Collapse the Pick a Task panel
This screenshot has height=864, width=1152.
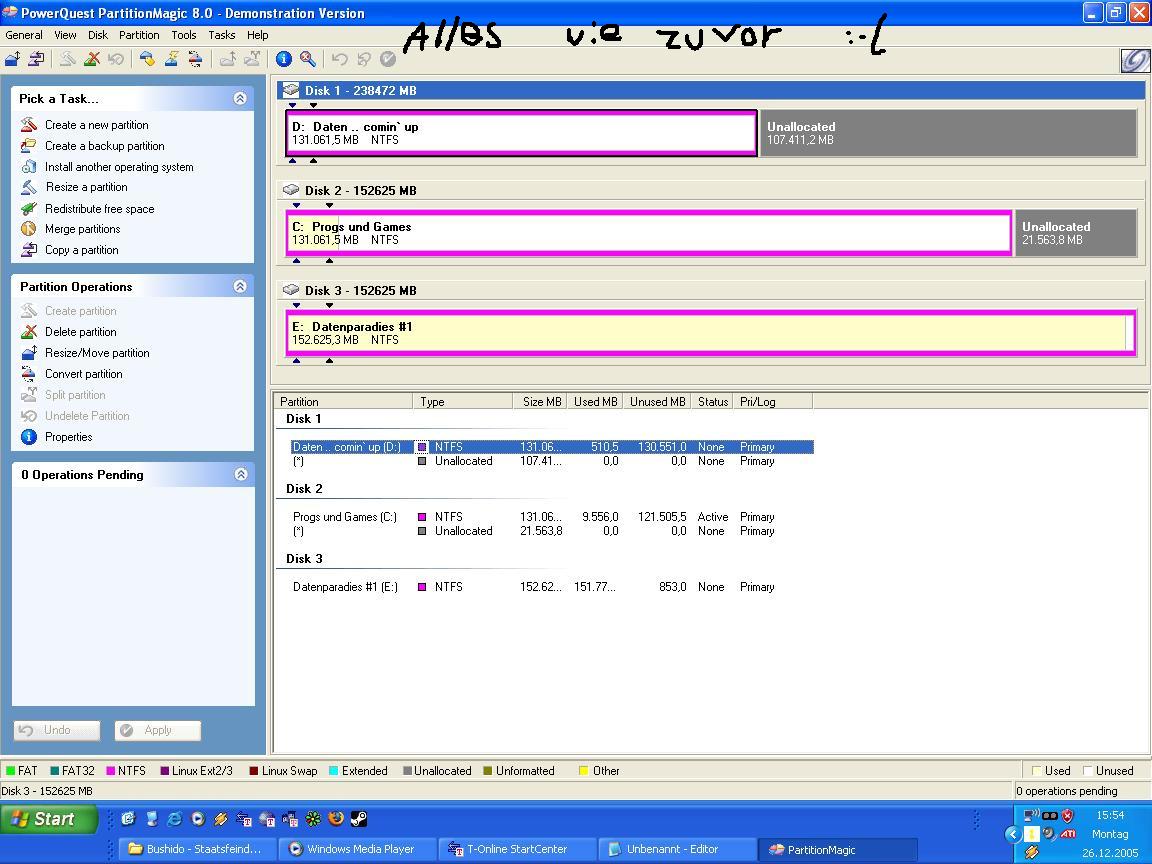click(240, 98)
